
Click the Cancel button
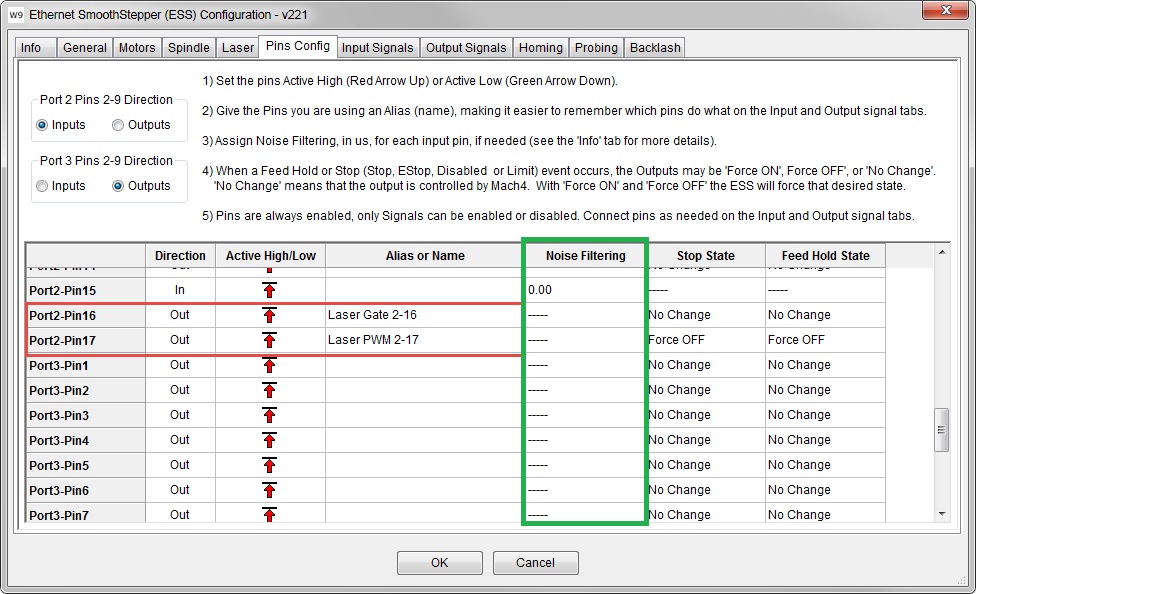(535, 563)
